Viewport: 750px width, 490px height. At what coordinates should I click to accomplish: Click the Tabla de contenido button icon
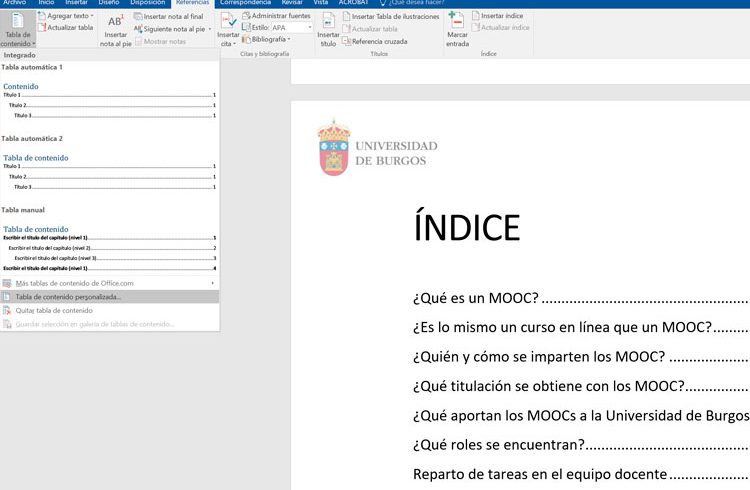(17, 21)
